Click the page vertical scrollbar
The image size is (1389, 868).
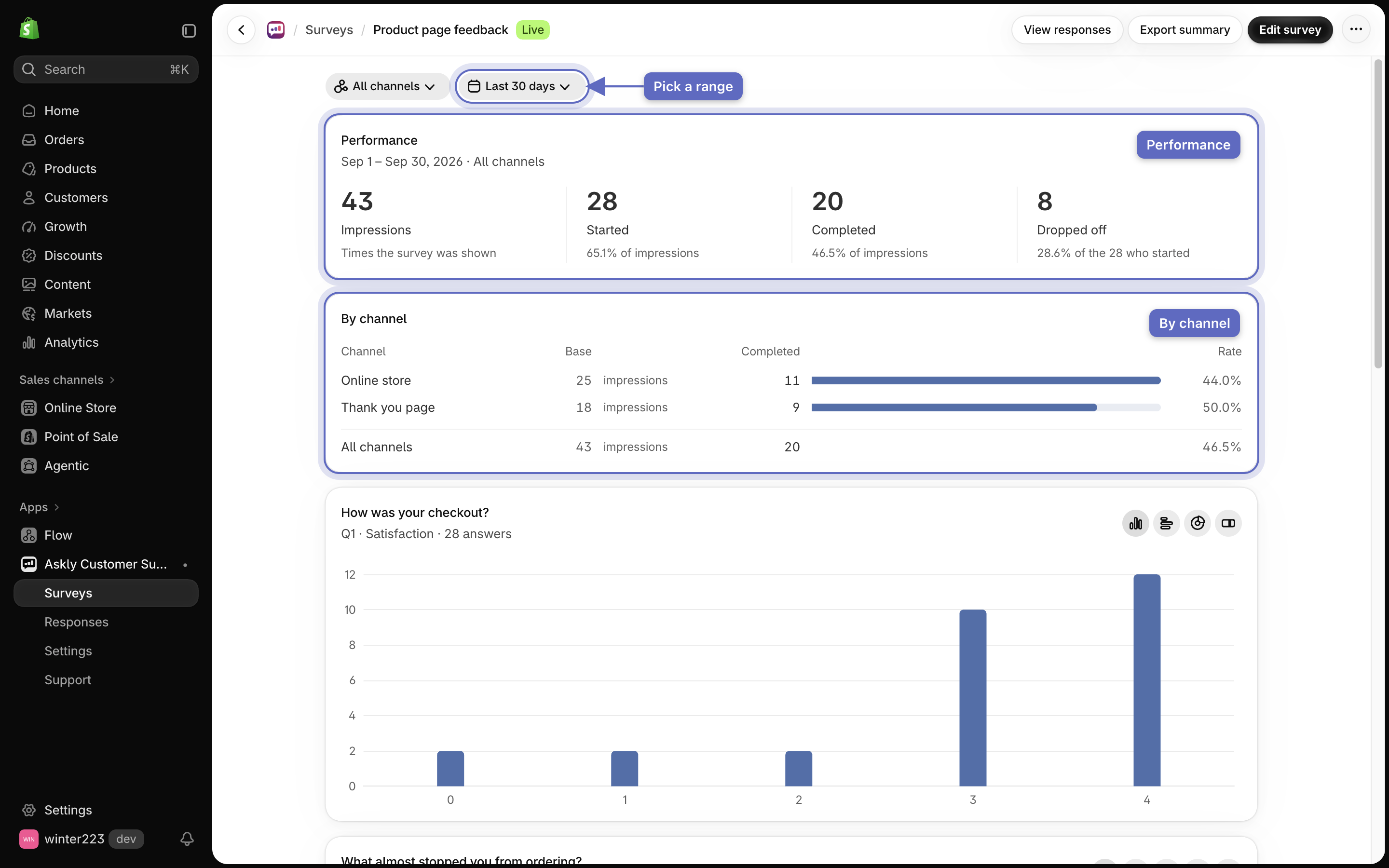1378,214
